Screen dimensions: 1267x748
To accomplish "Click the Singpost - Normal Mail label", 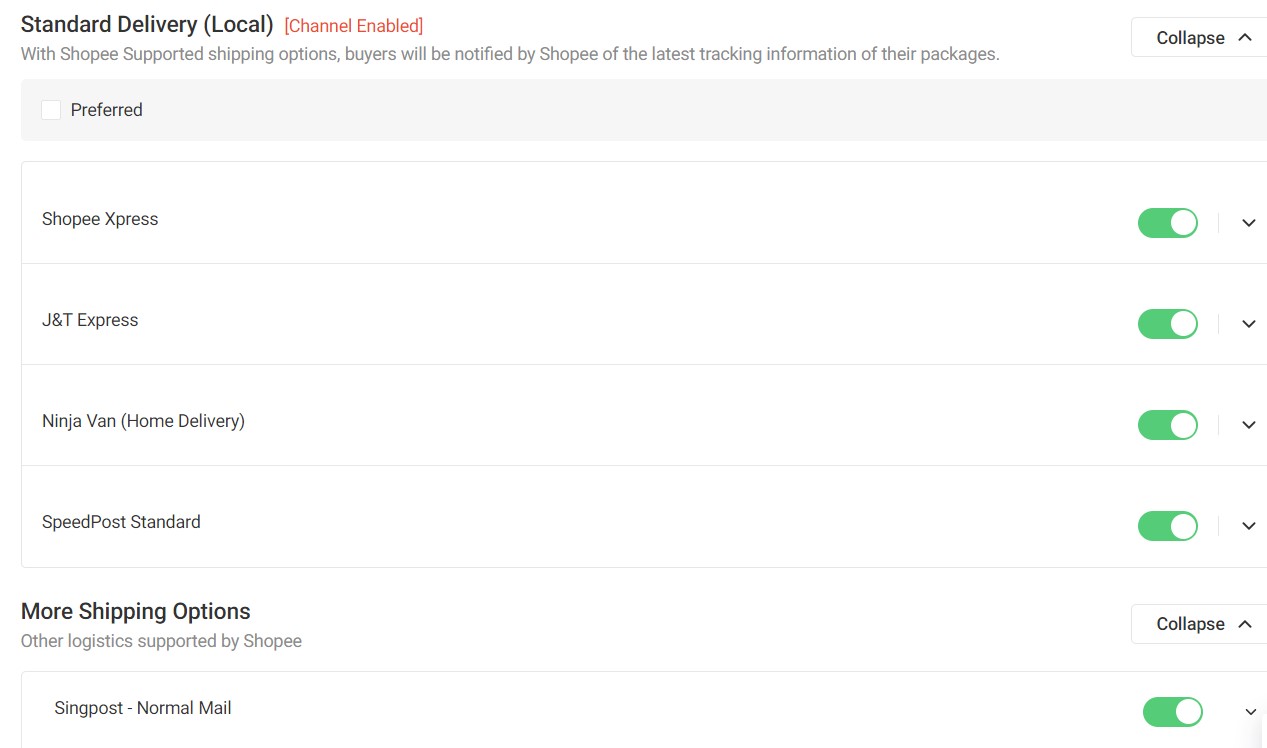I will [143, 708].
